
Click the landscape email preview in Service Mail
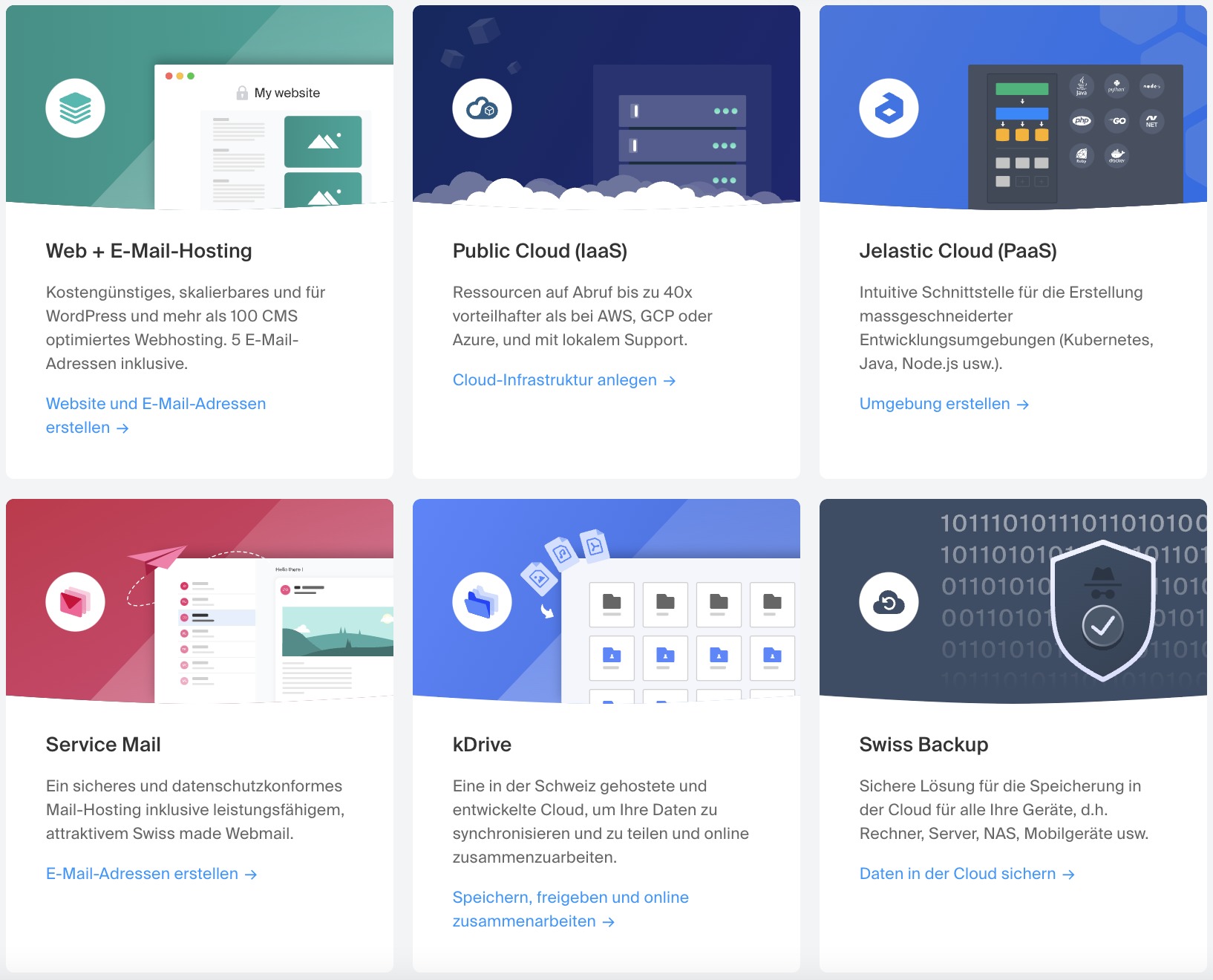[338, 631]
